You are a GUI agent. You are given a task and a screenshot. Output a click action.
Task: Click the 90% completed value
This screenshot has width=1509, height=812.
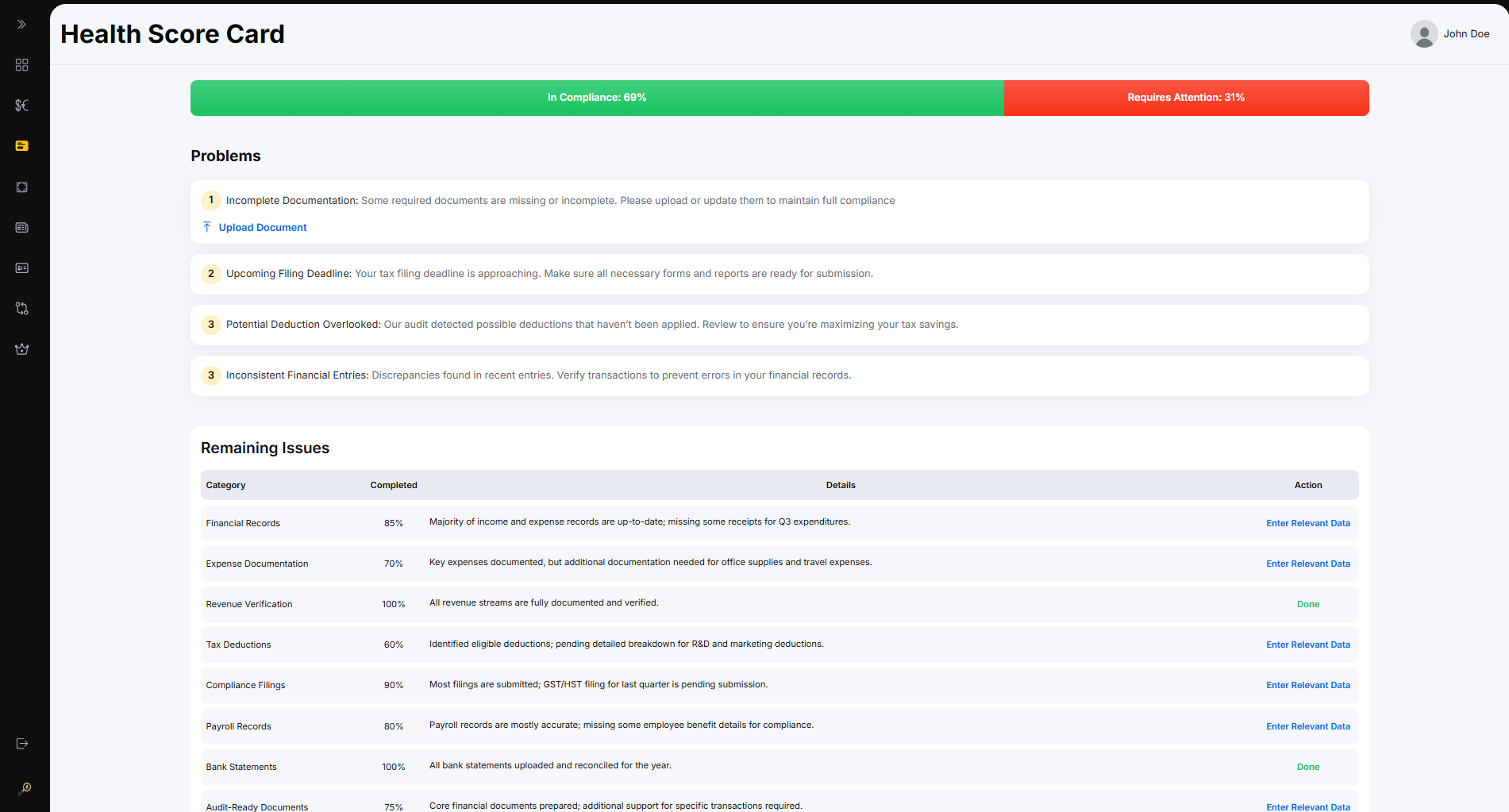click(x=394, y=685)
